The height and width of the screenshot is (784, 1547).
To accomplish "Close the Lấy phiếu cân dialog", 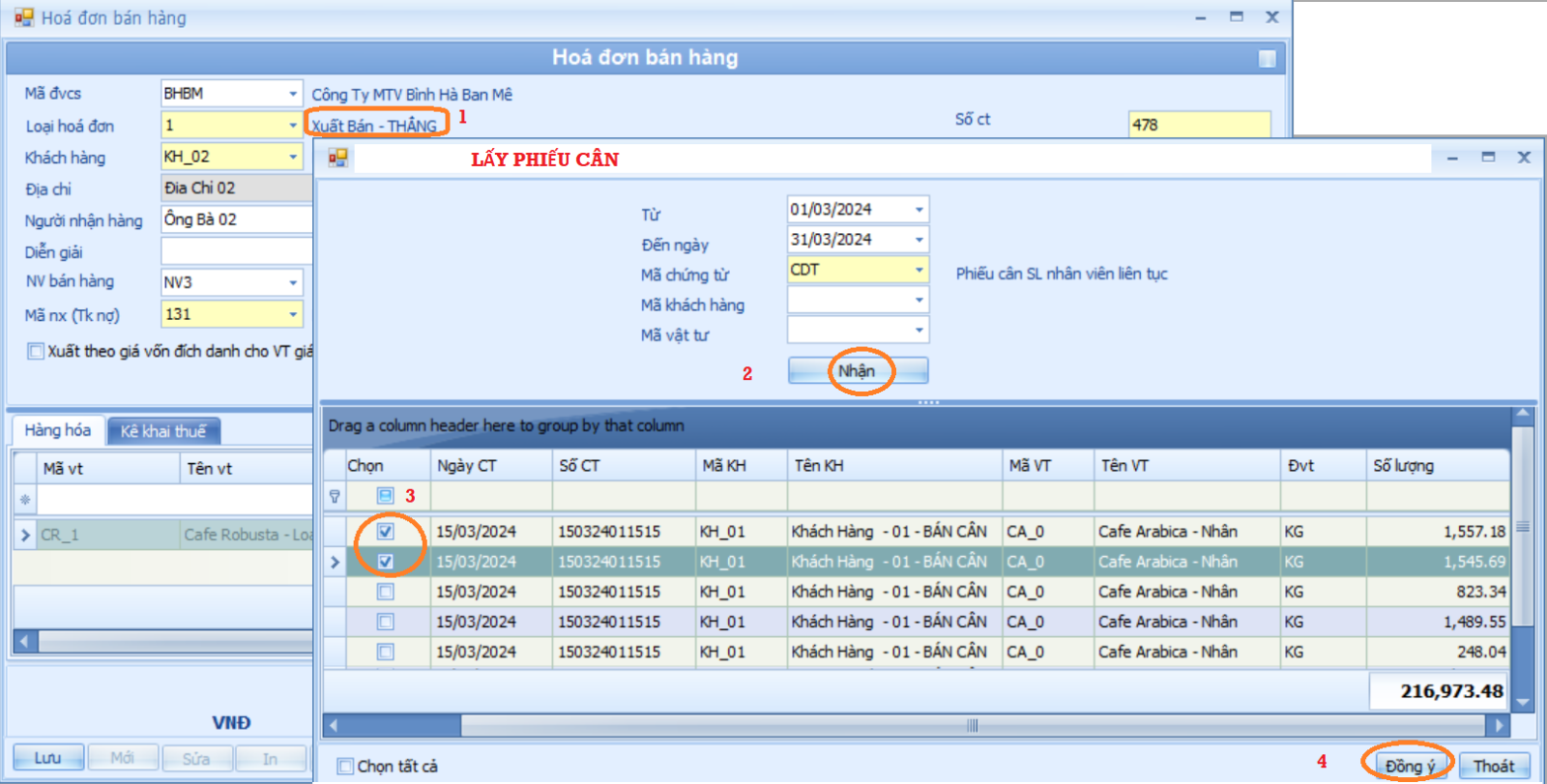I will 1524,157.
